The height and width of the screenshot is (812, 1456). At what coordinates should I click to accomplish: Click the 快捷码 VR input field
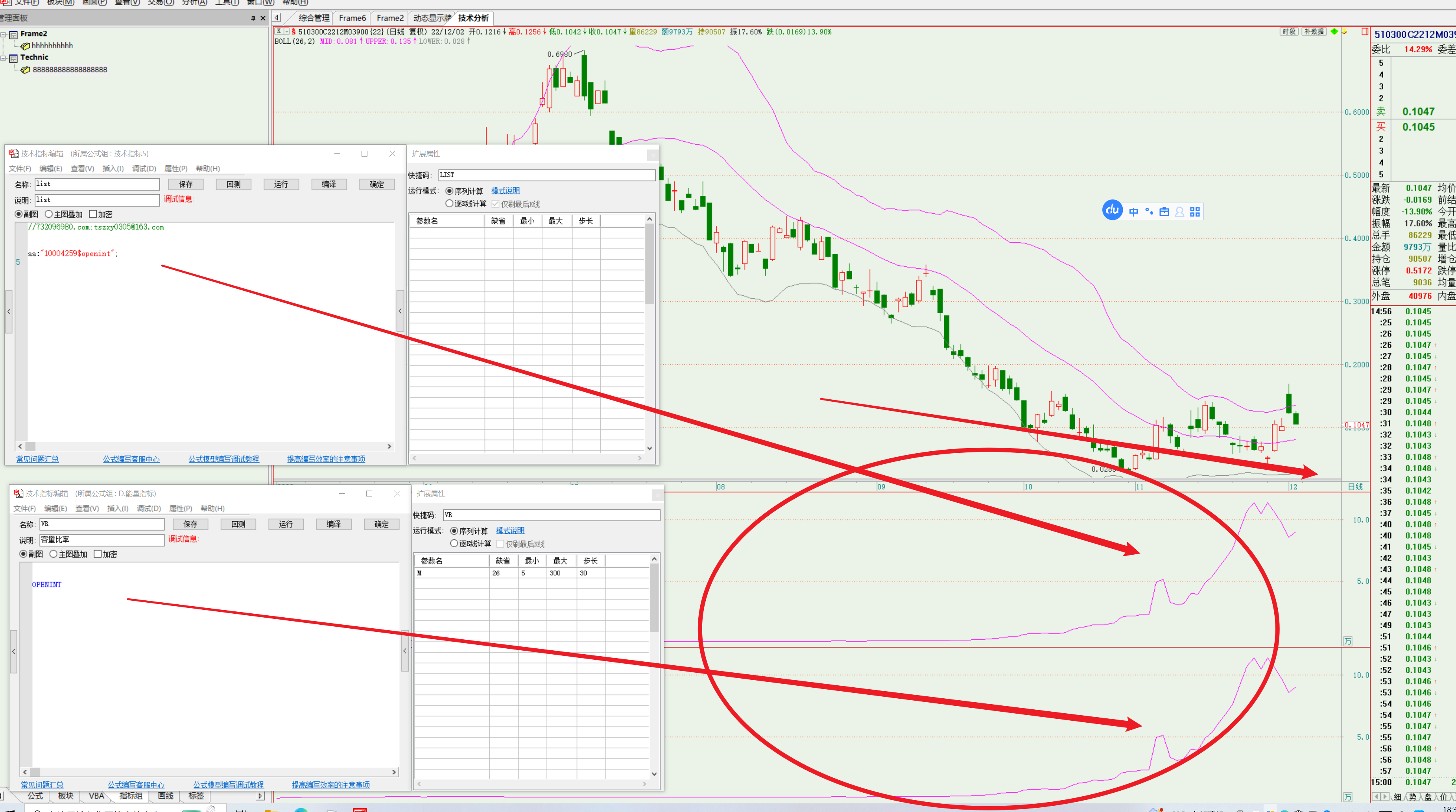coord(551,515)
